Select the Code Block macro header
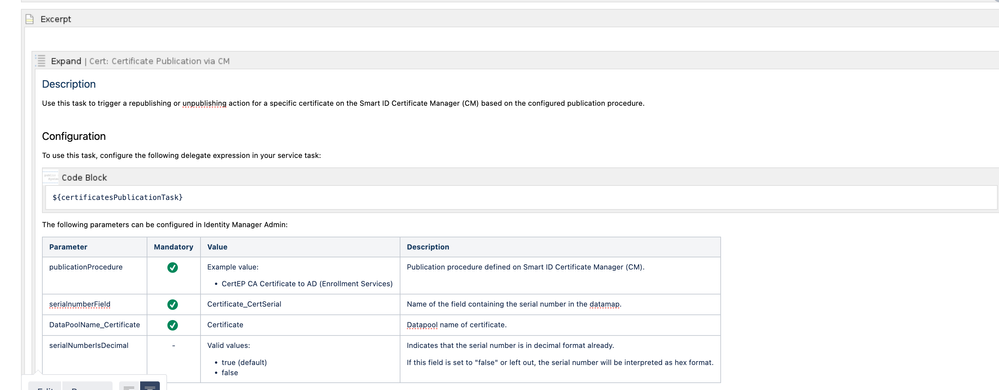 point(520,178)
